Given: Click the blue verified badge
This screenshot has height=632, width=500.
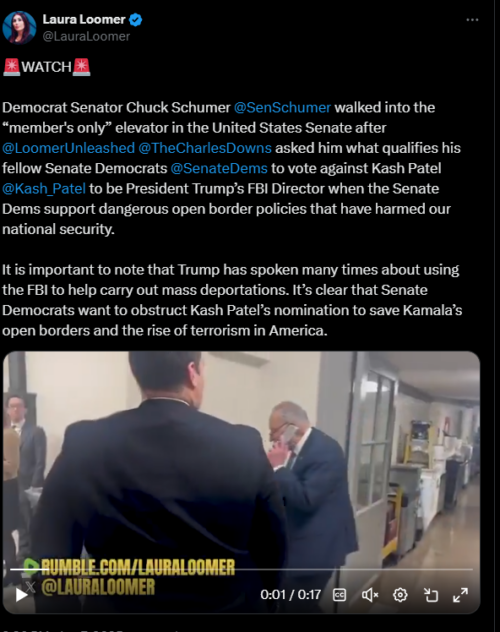Looking at the screenshot, I should pos(135,19).
